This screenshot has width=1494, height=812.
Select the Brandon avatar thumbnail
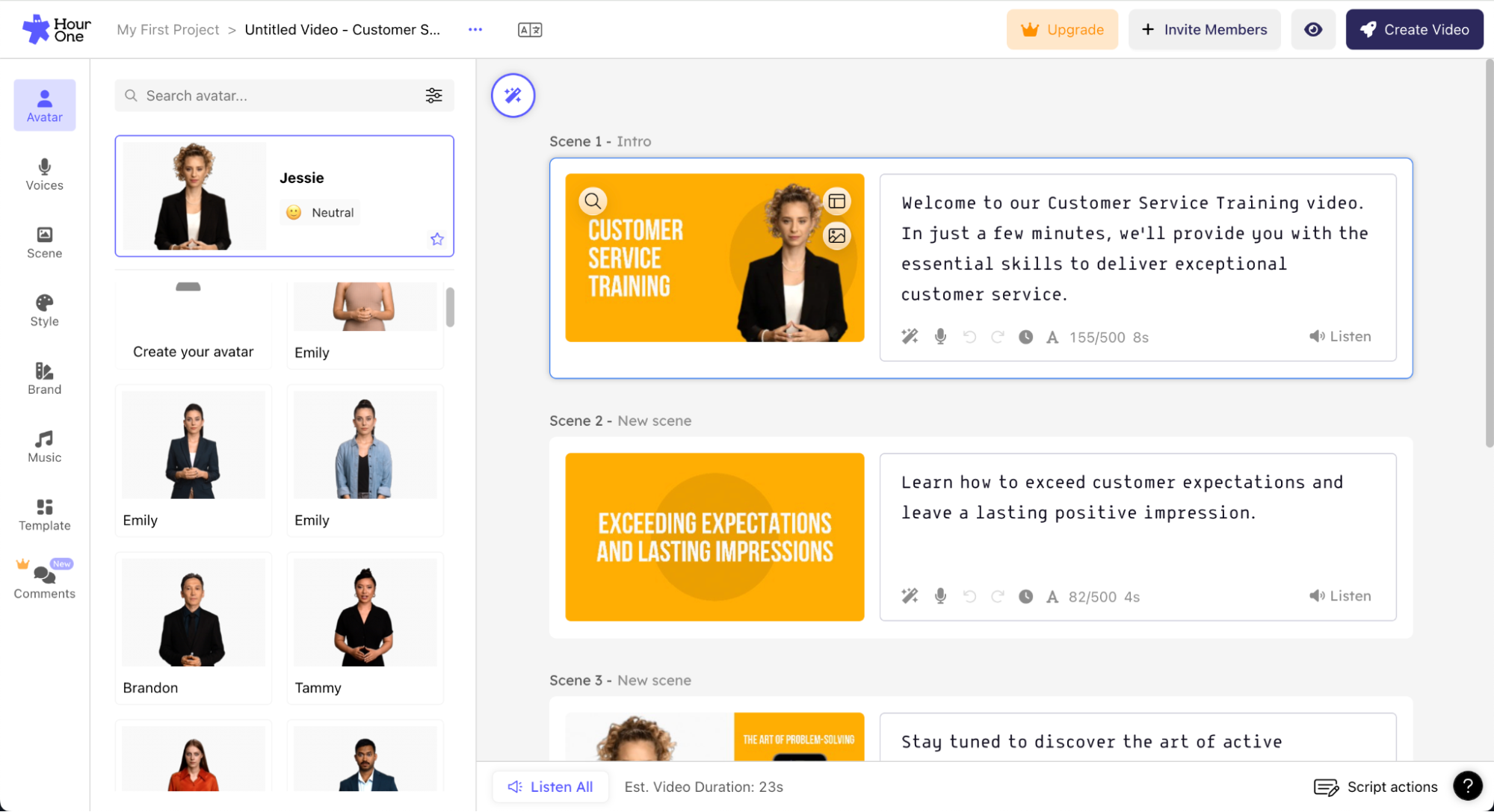pos(194,613)
